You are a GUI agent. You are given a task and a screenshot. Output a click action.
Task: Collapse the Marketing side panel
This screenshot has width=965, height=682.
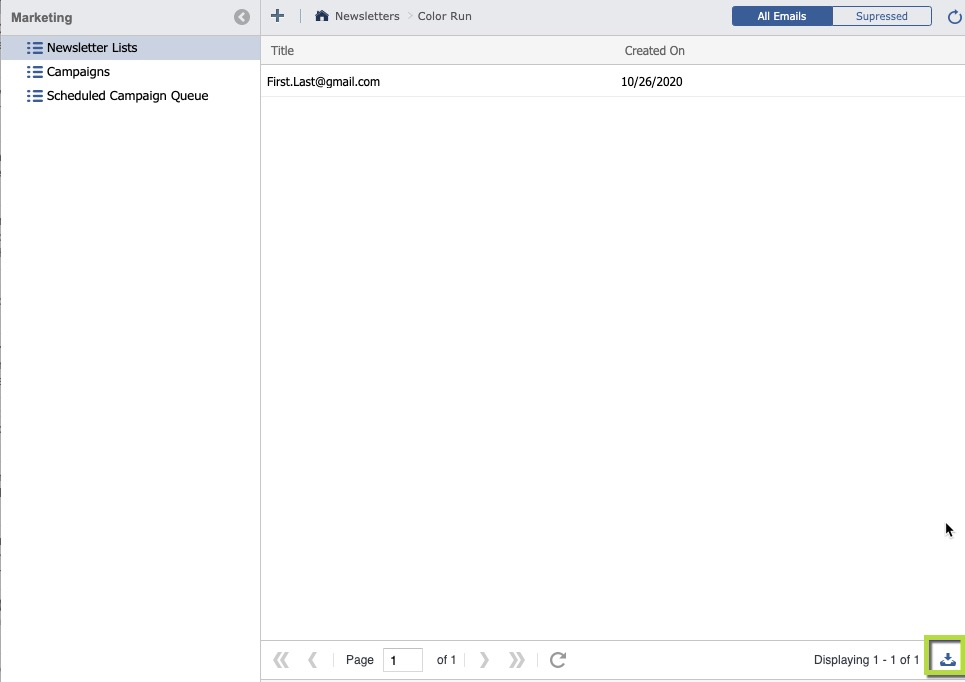[x=242, y=17]
